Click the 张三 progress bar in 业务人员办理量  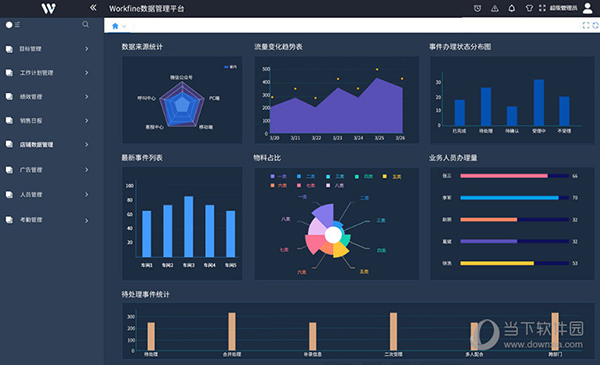click(x=515, y=176)
